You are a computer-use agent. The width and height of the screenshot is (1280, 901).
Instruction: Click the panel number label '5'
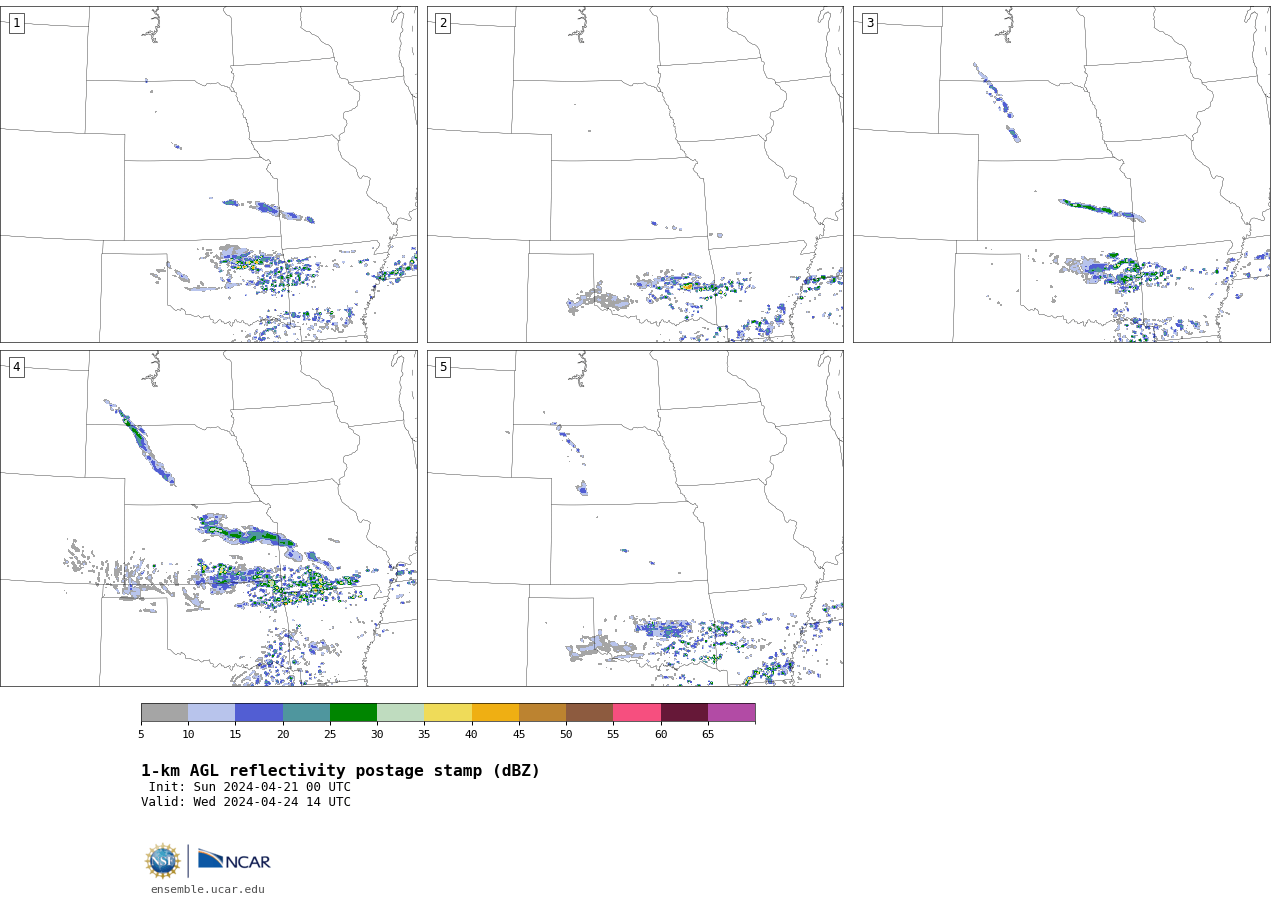[443, 367]
